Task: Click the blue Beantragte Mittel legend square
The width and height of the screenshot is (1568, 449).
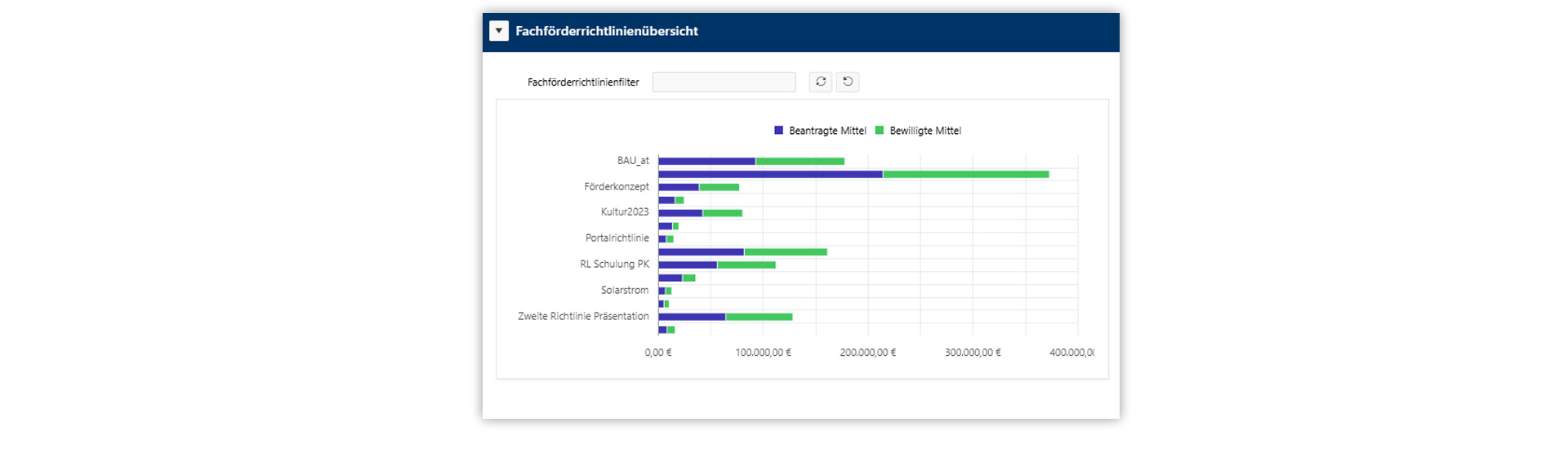Action: [x=778, y=131]
